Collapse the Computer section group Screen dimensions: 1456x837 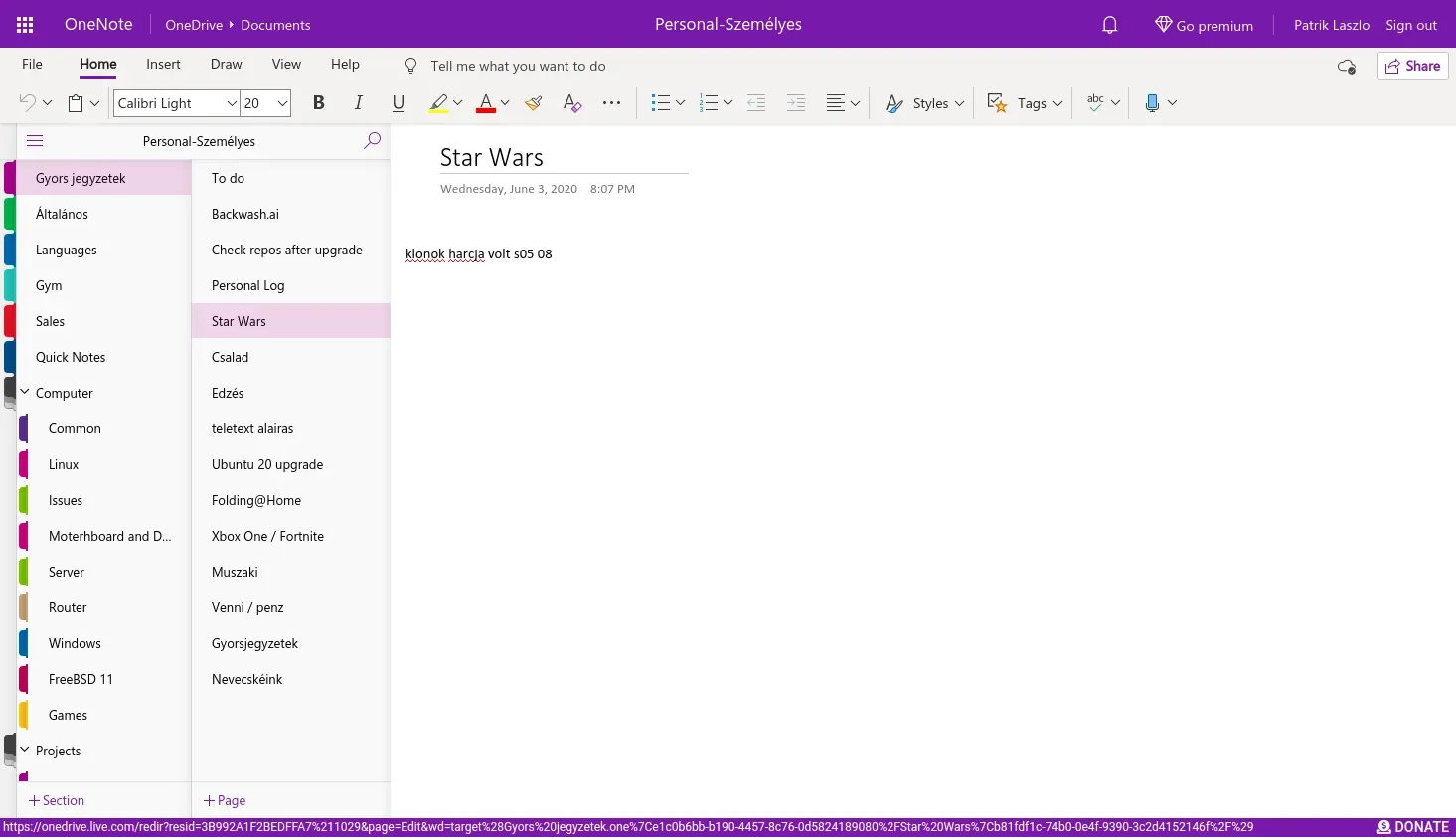(x=25, y=392)
